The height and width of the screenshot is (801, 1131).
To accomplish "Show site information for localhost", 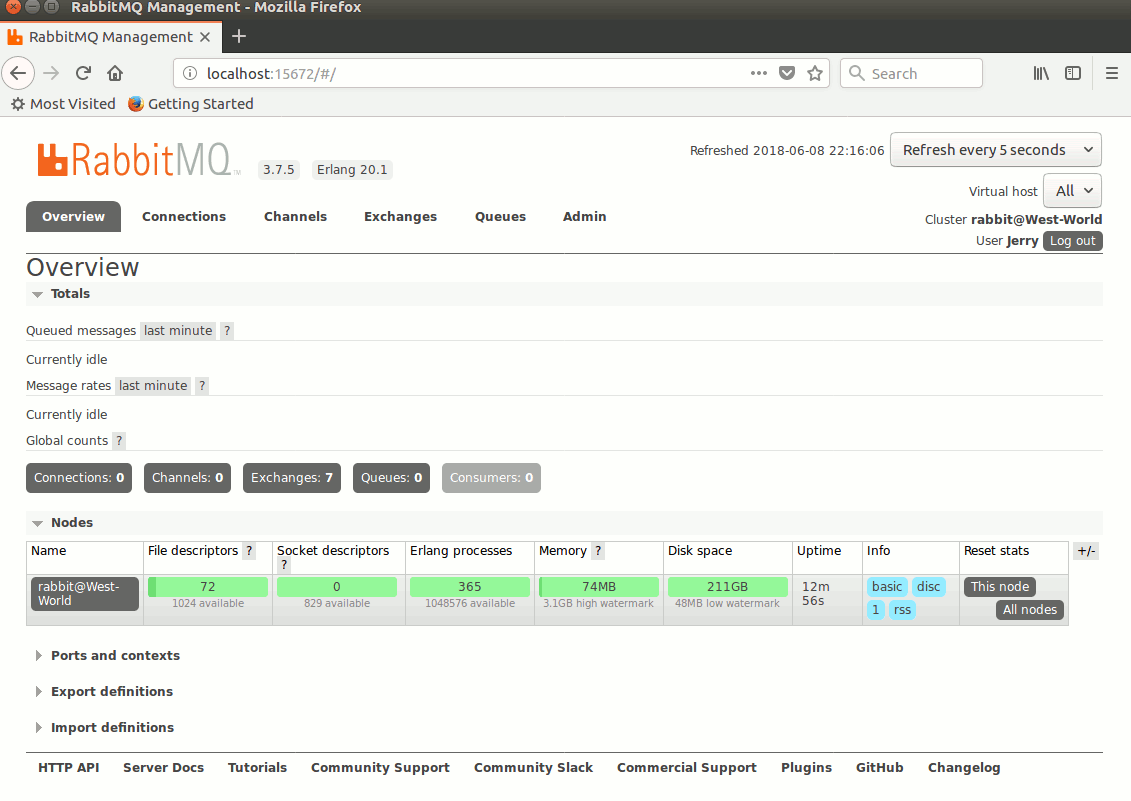I will [x=190, y=73].
